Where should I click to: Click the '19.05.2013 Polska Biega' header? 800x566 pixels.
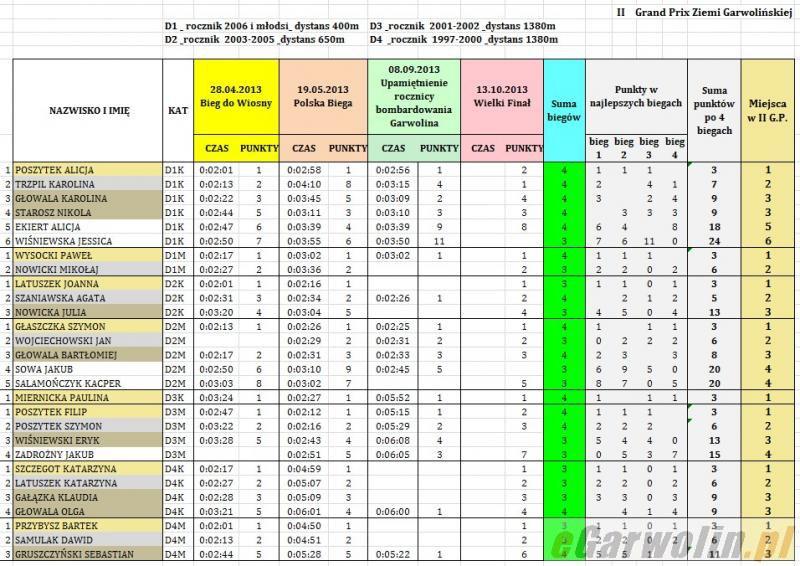pos(323,96)
